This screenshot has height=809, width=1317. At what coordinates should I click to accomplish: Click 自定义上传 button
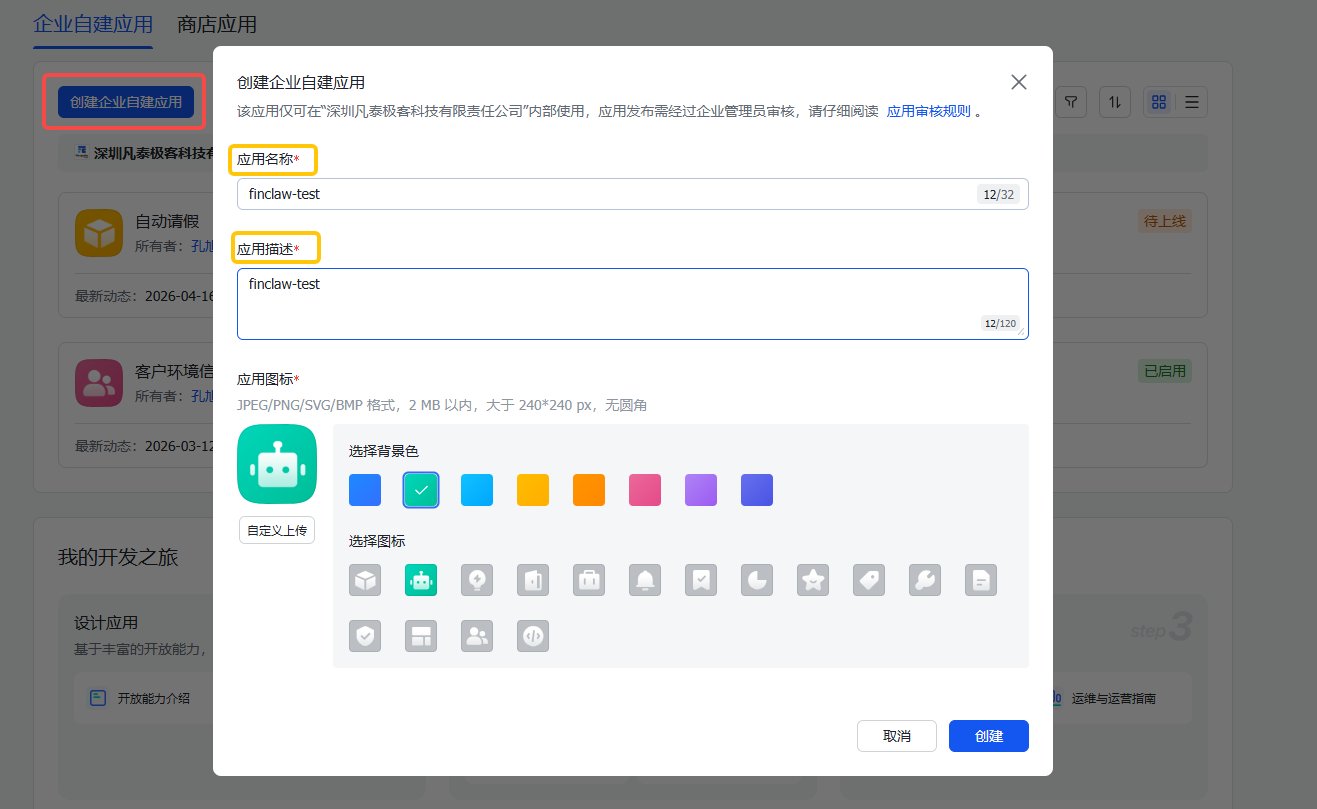(x=277, y=530)
